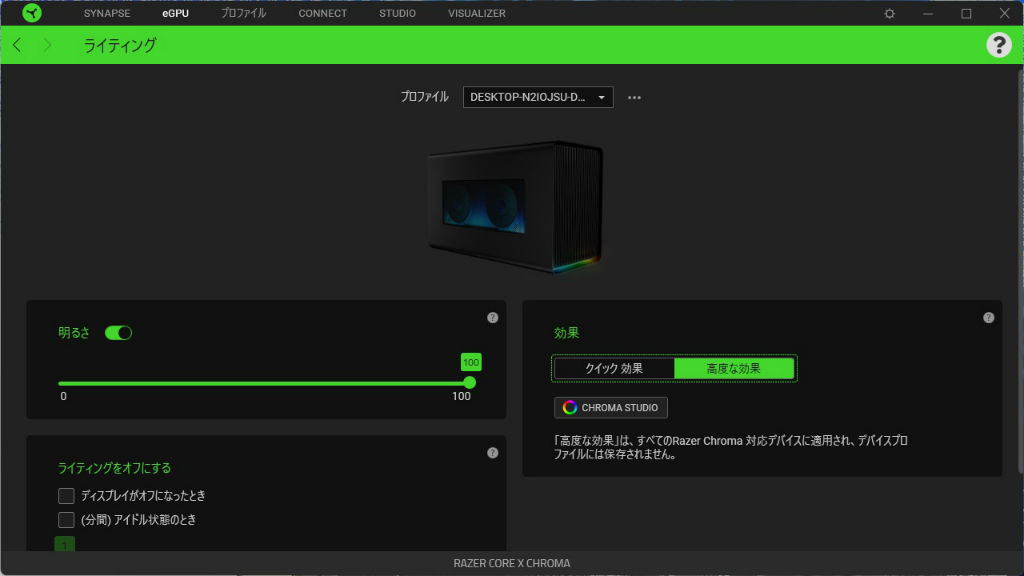This screenshot has height=576, width=1024.
Task: Expand the DESKTOP-N2IOJSU profile dropdown
Action: pos(538,97)
